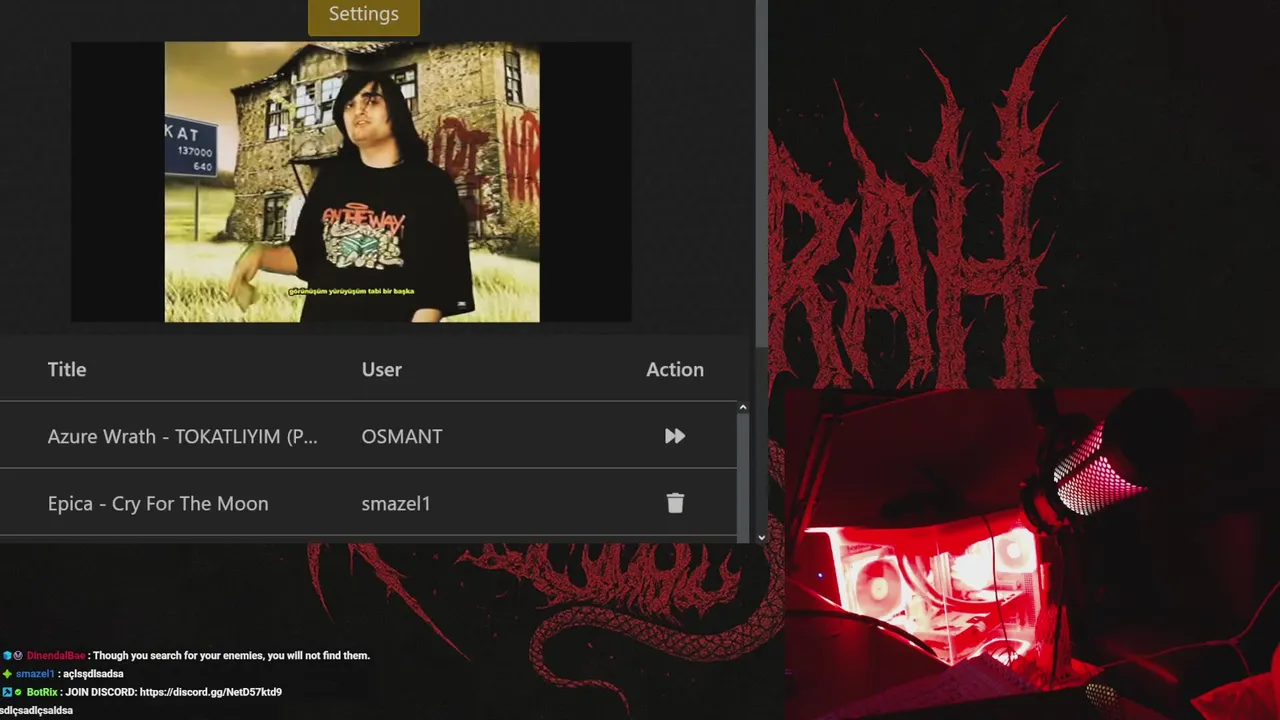Click the Epica - Cry For The Moon title

[158, 503]
